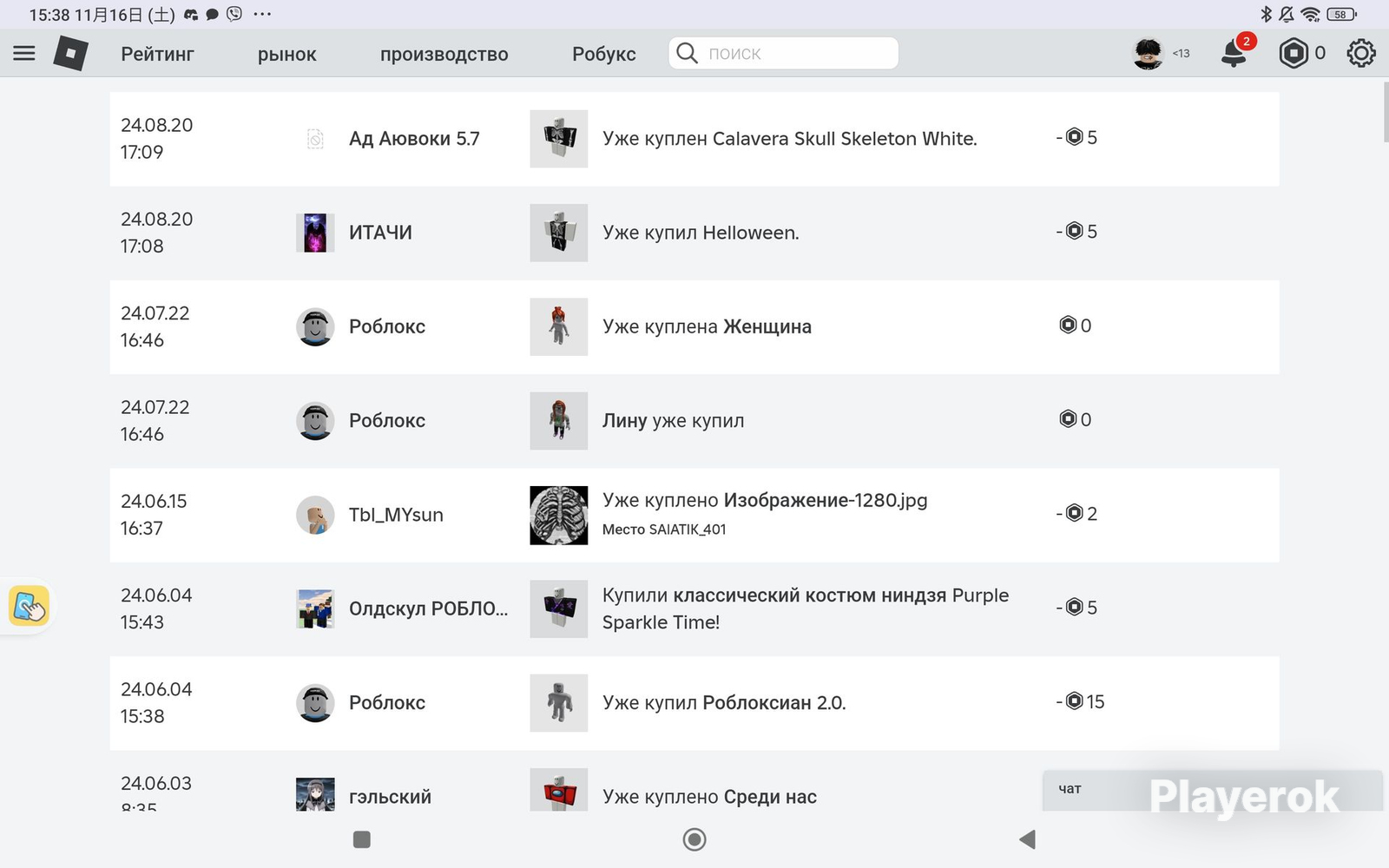Go to Roblox home via logo
The width and height of the screenshot is (1389, 868).
[70, 54]
